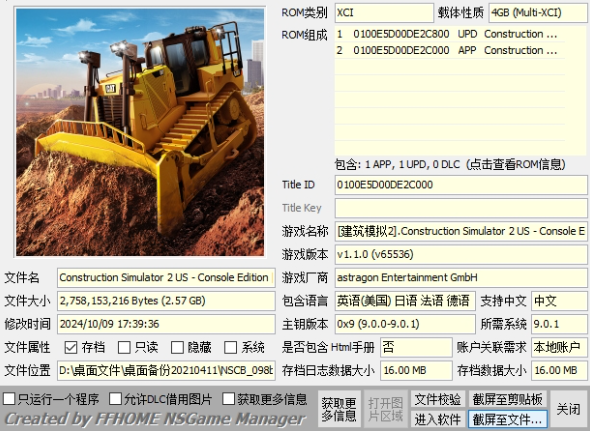Toggle the 存档 archive attribute checkbox

click(x=71, y=347)
